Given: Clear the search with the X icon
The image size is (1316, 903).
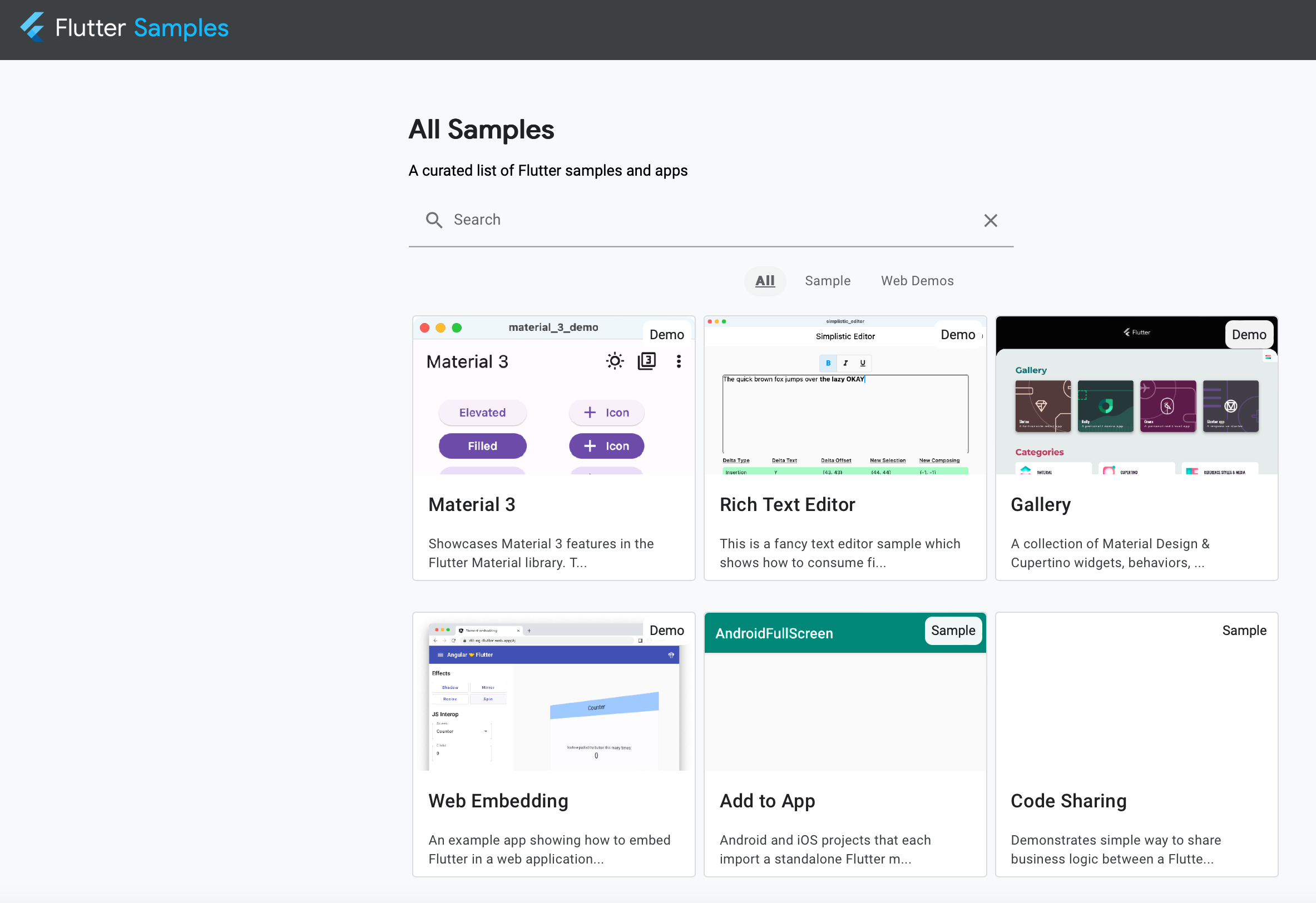Looking at the screenshot, I should [991, 220].
